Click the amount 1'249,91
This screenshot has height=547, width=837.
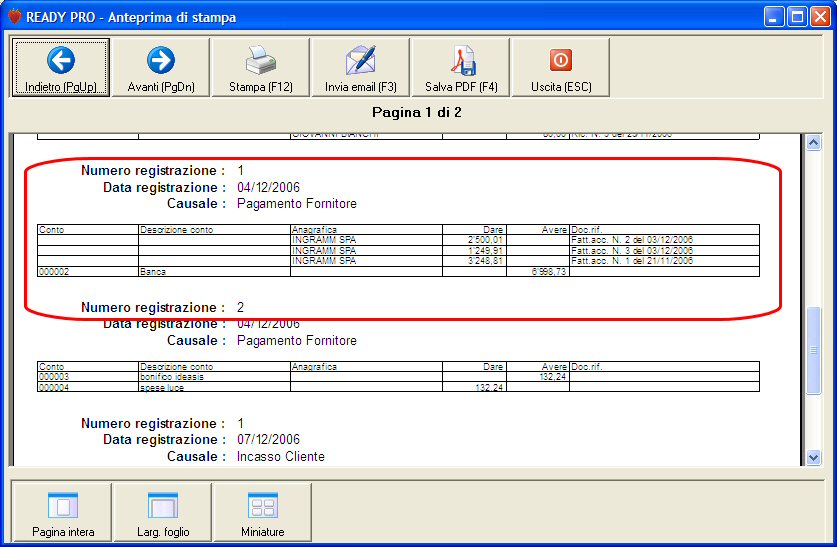(485, 250)
